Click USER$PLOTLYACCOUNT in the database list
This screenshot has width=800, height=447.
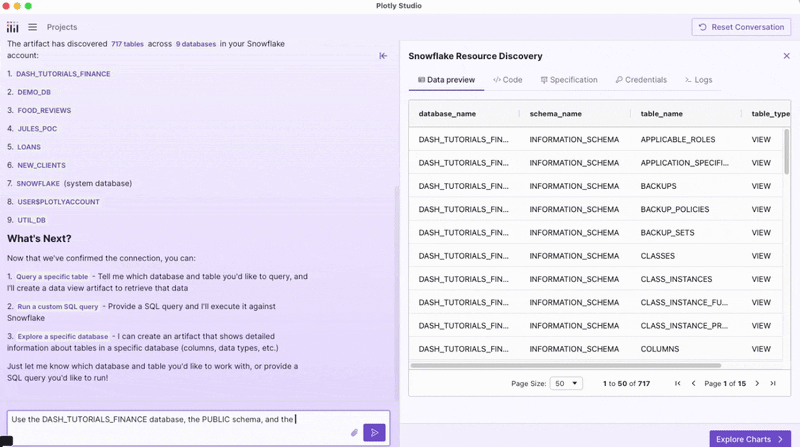59,202
